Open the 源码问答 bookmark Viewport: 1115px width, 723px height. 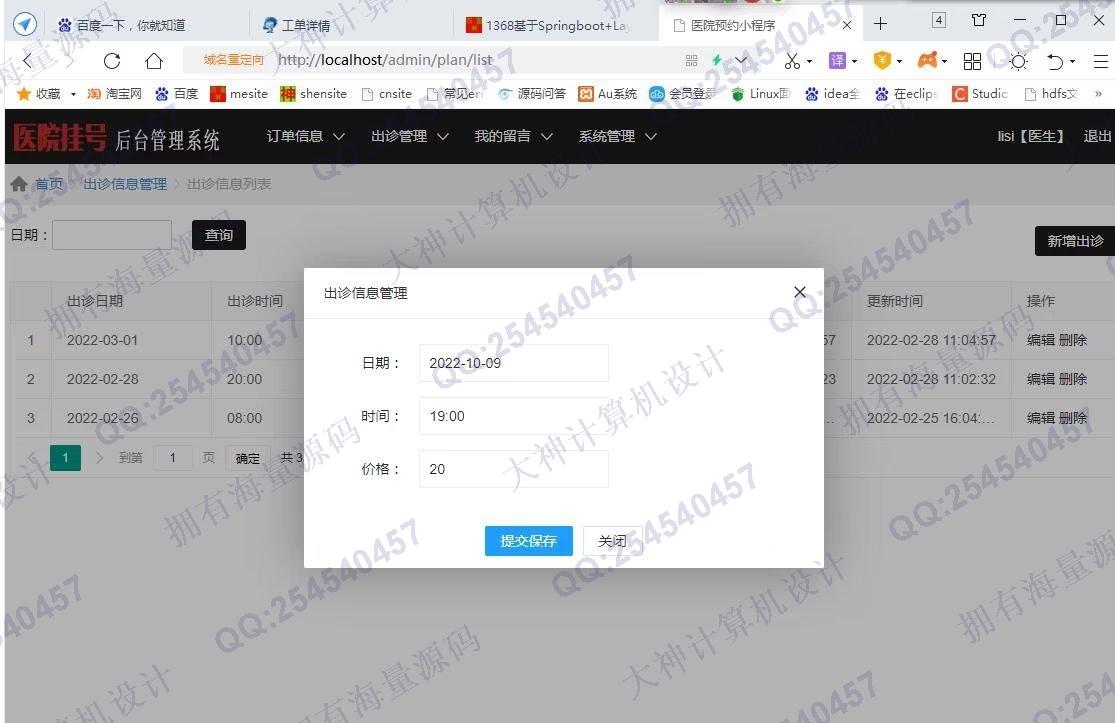tap(532, 93)
